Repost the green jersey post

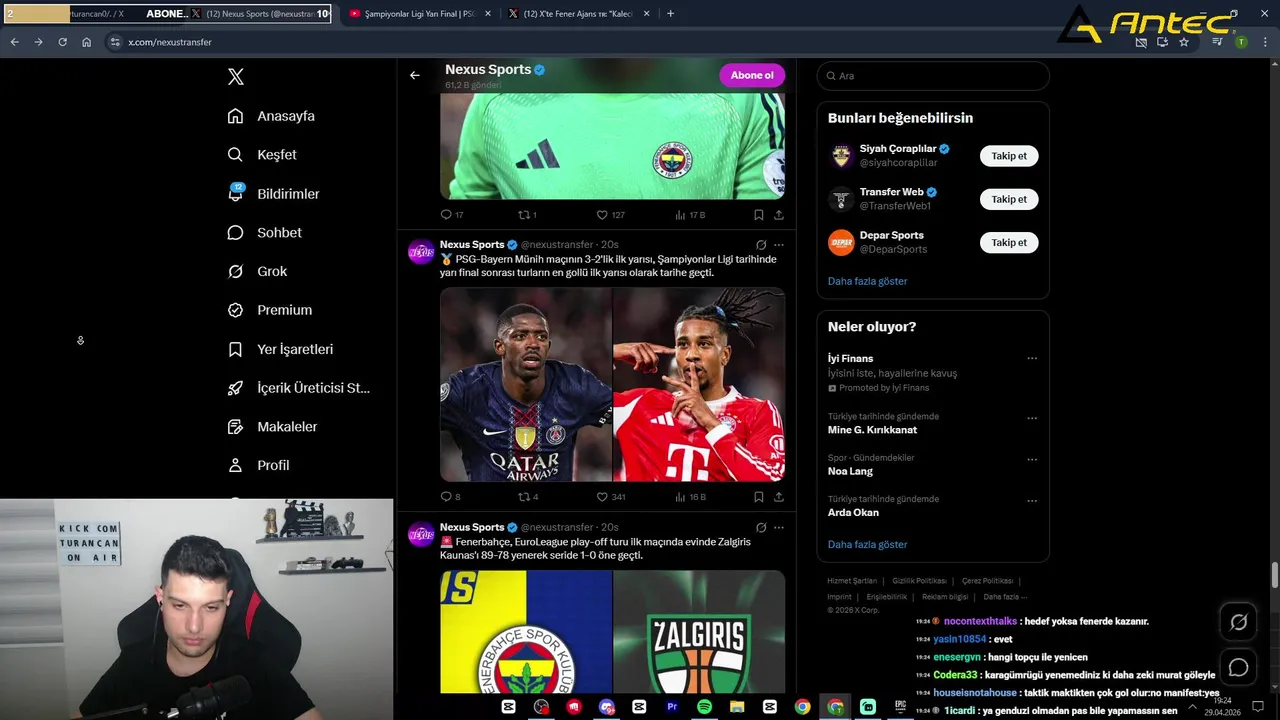527,215
